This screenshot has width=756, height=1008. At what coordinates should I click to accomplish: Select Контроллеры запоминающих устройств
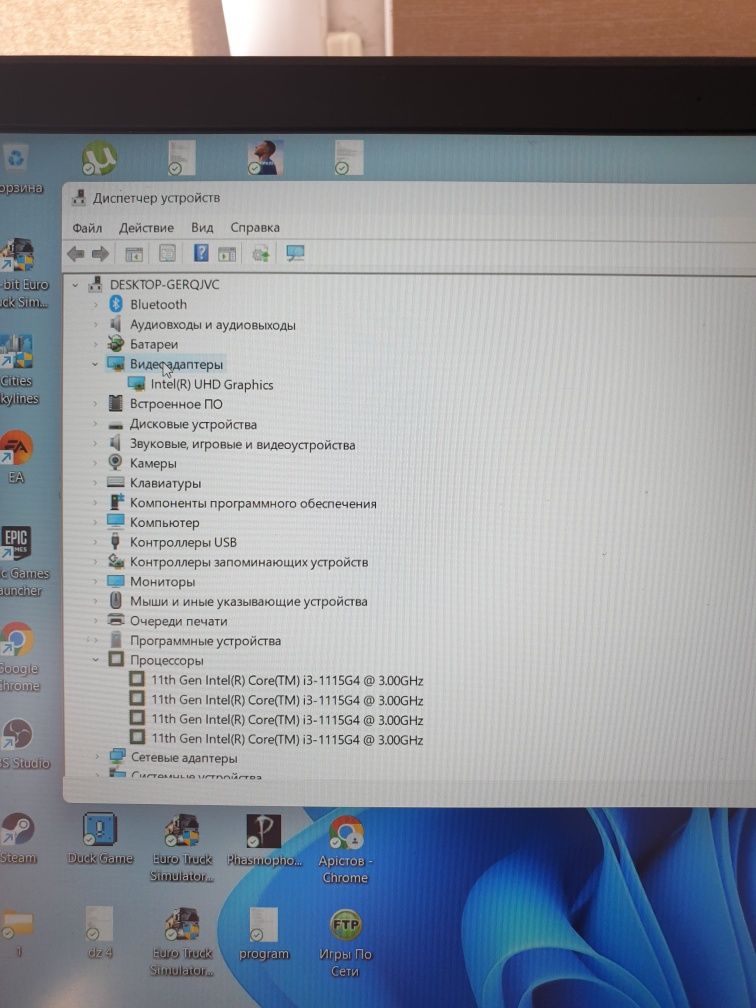[249, 562]
